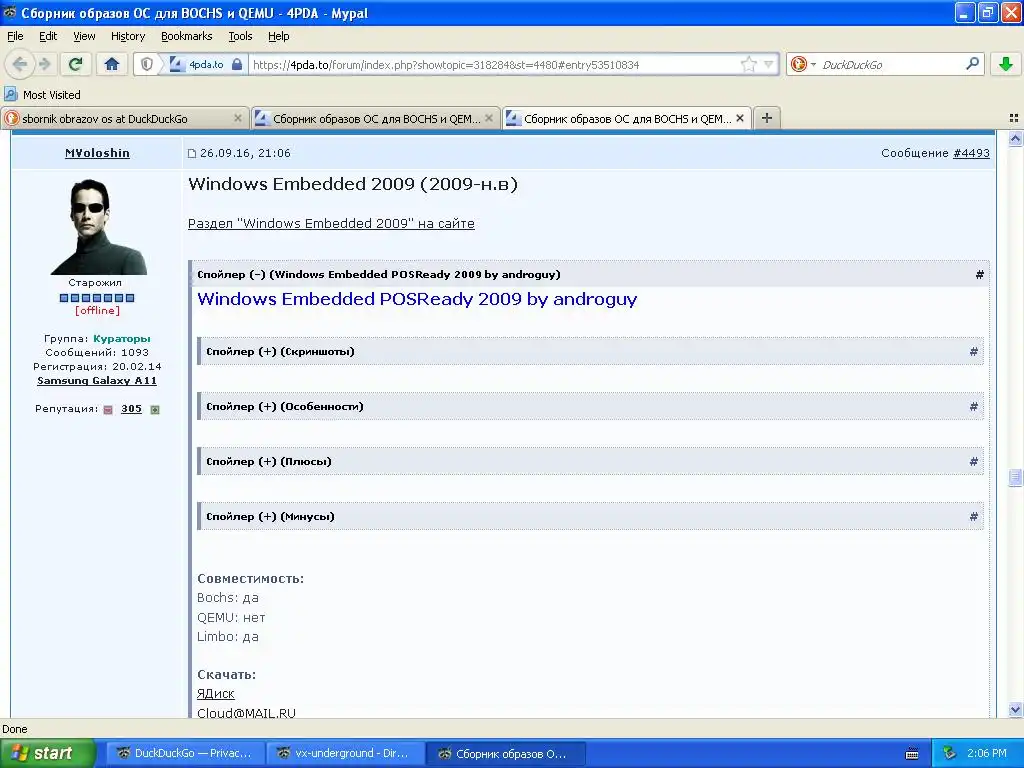The height and width of the screenshot is (768, 1024).
Task: Click the scrollbar down arrow
Action: [1015, 710]
